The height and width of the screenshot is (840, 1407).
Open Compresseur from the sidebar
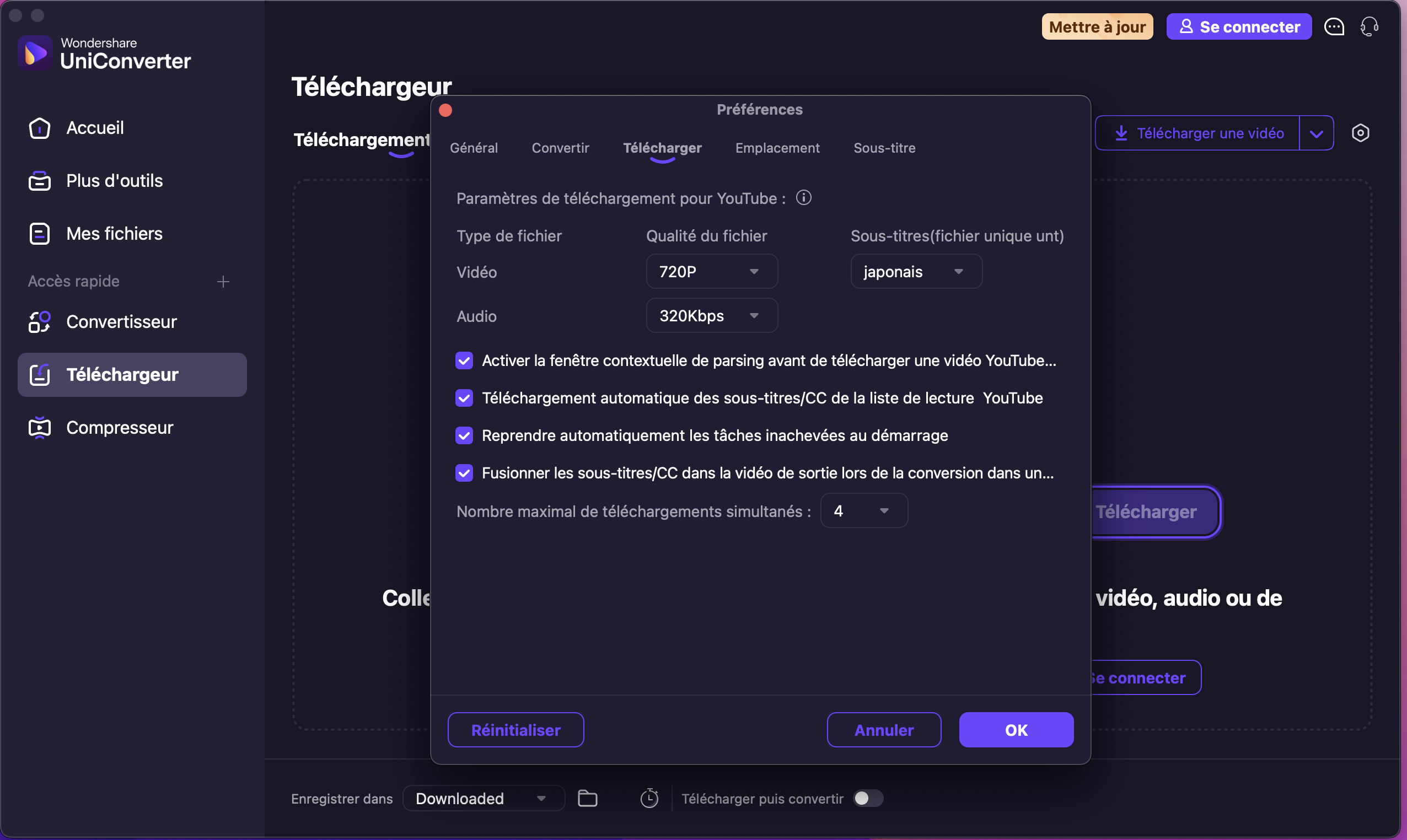(x=119, y=427)
